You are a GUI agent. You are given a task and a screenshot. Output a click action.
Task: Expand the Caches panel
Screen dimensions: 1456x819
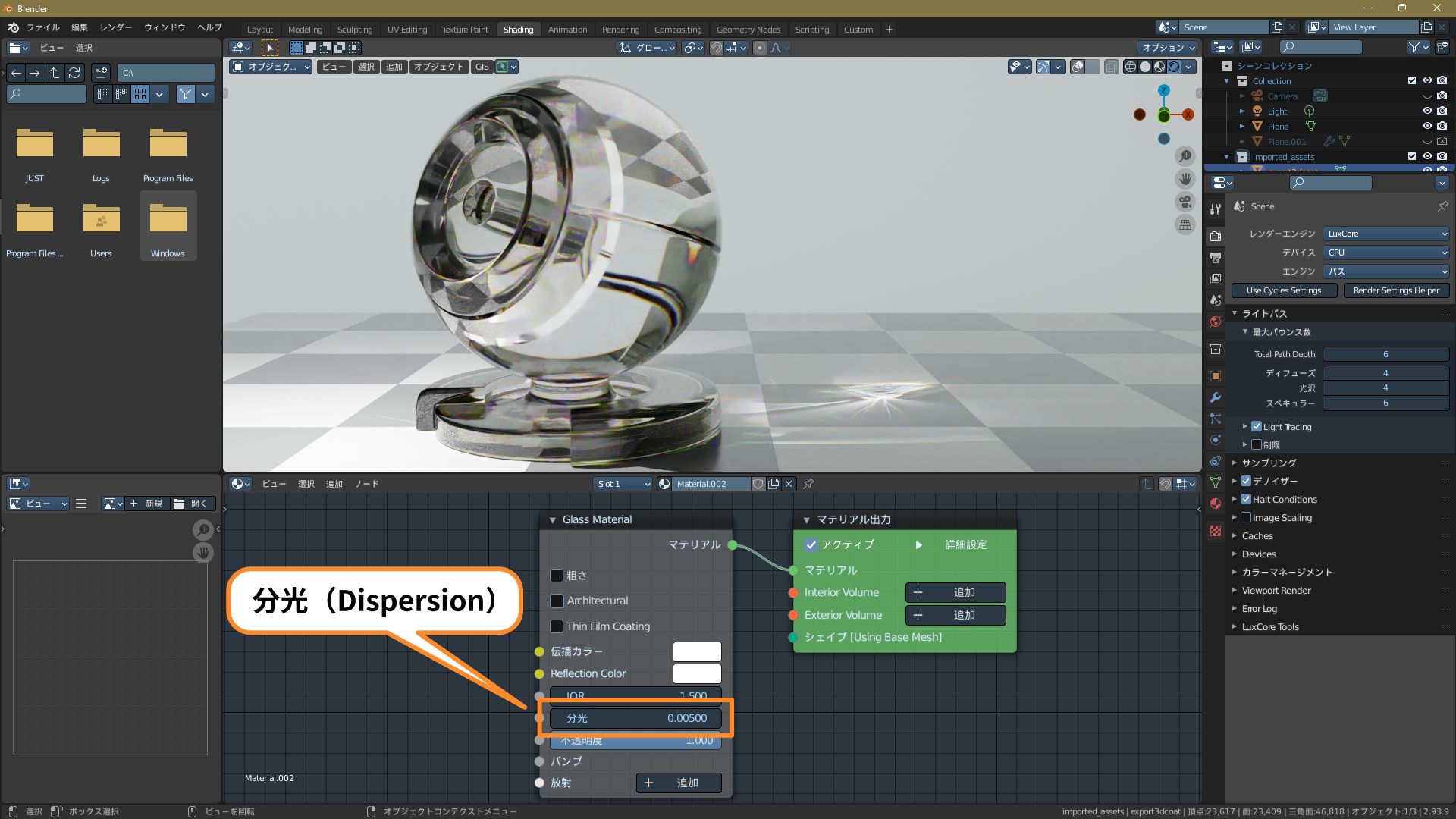pyautogui.click(x=1257, y=536)
